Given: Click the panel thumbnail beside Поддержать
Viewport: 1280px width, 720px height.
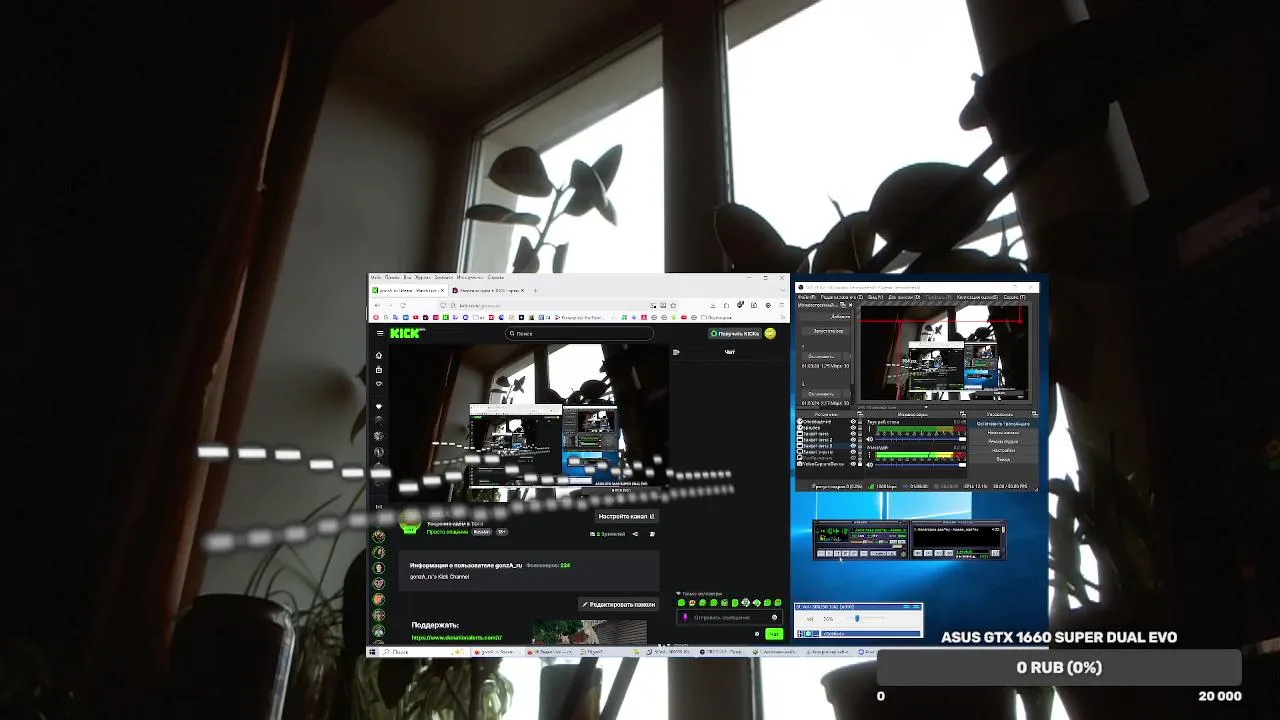Looking at the screenshot, I should point(590,631).
